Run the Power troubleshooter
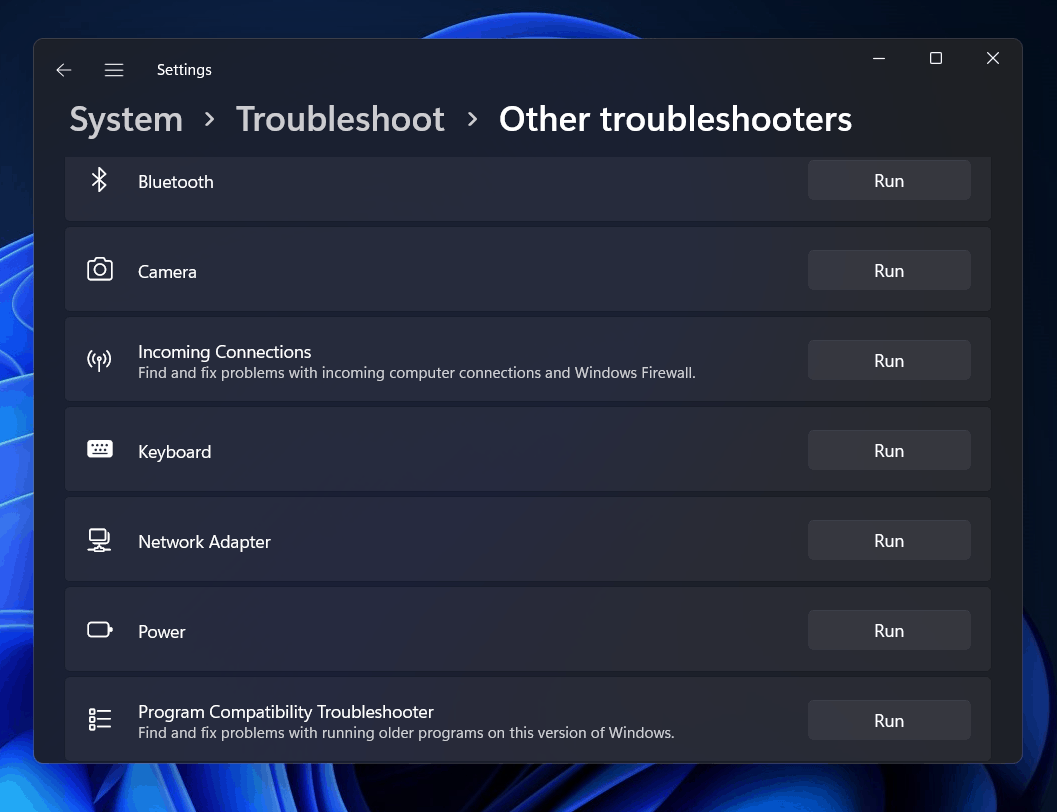 [x=888, y=630]
